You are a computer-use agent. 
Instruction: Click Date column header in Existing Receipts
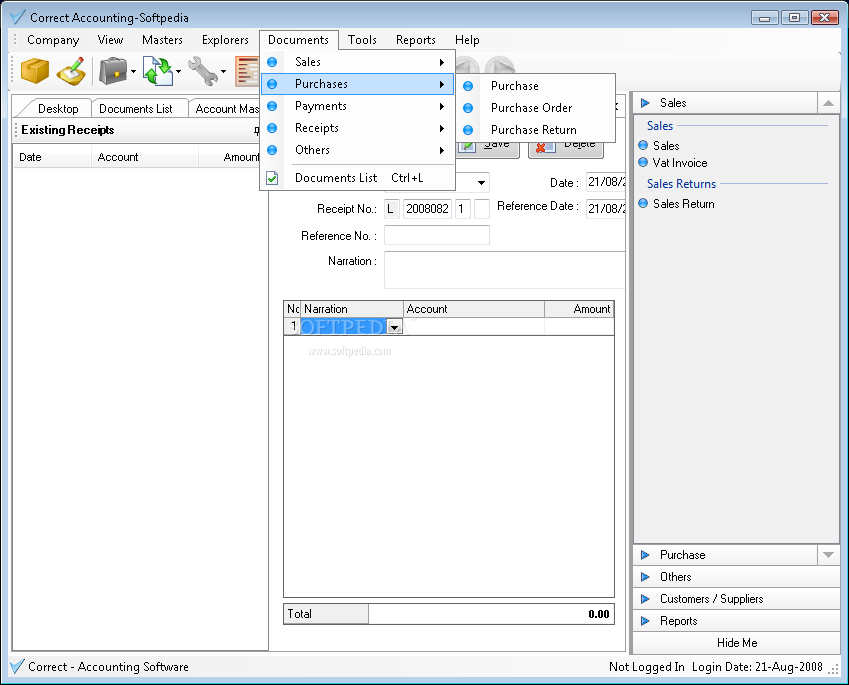coord(52,157)
